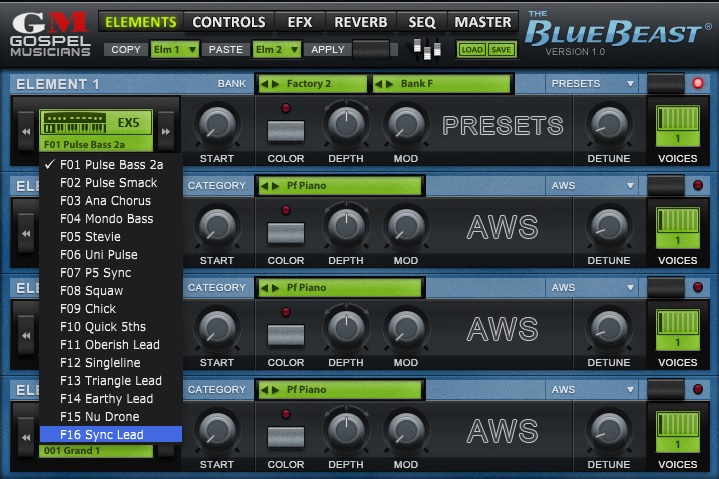
Task: Toggle Element 3 power LED
Action: 698,287
